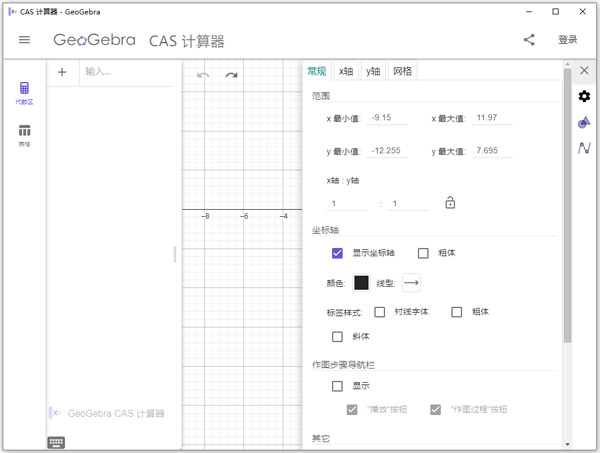
Task: Switch to the x轴 tab
Action: click(x=346, y=71)
